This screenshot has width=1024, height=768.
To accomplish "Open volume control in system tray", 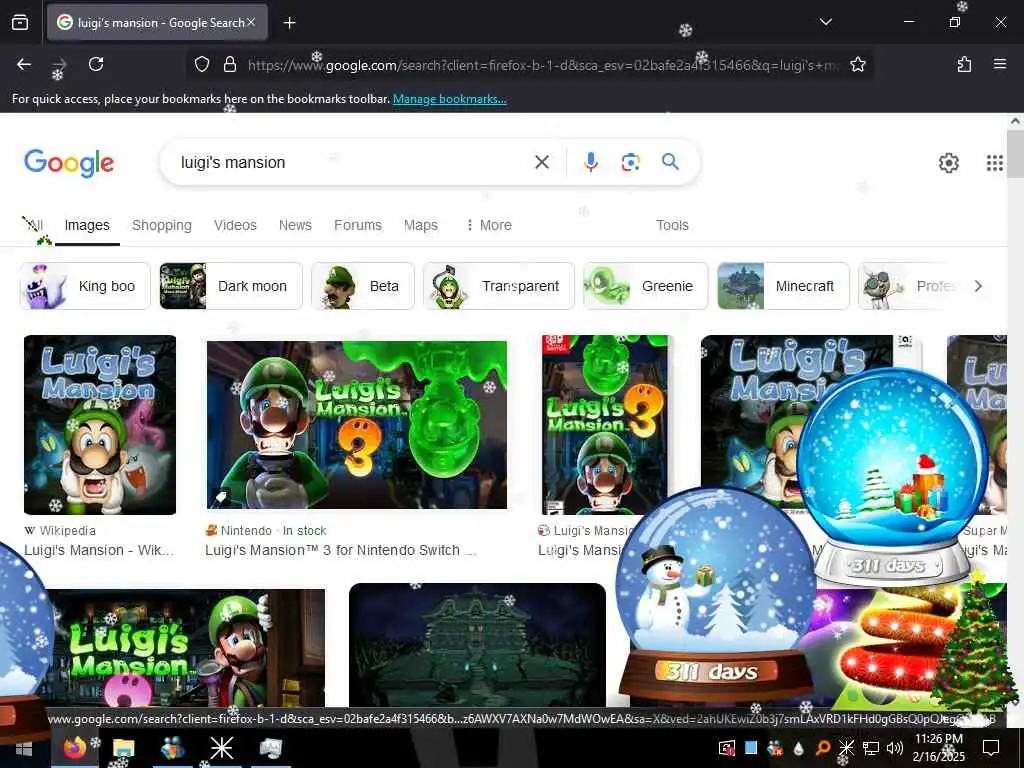I will click(x=895, y=748).
